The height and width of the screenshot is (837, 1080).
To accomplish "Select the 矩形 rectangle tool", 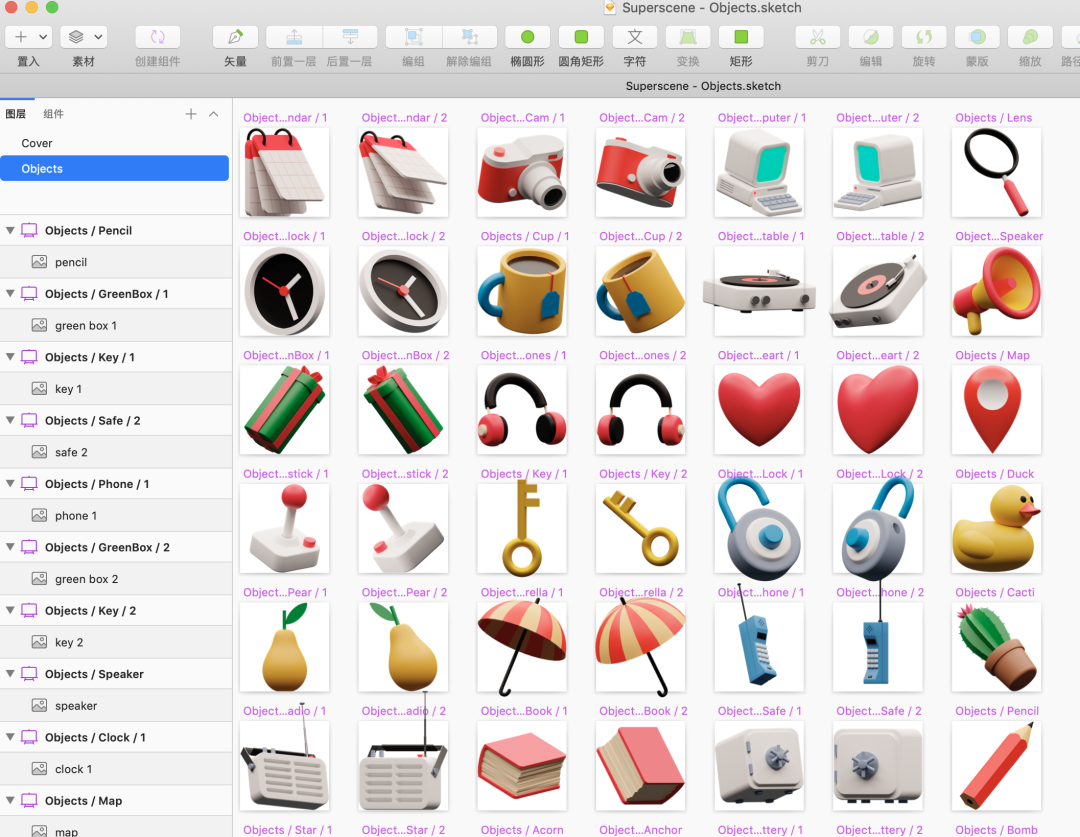I will 741,37.
